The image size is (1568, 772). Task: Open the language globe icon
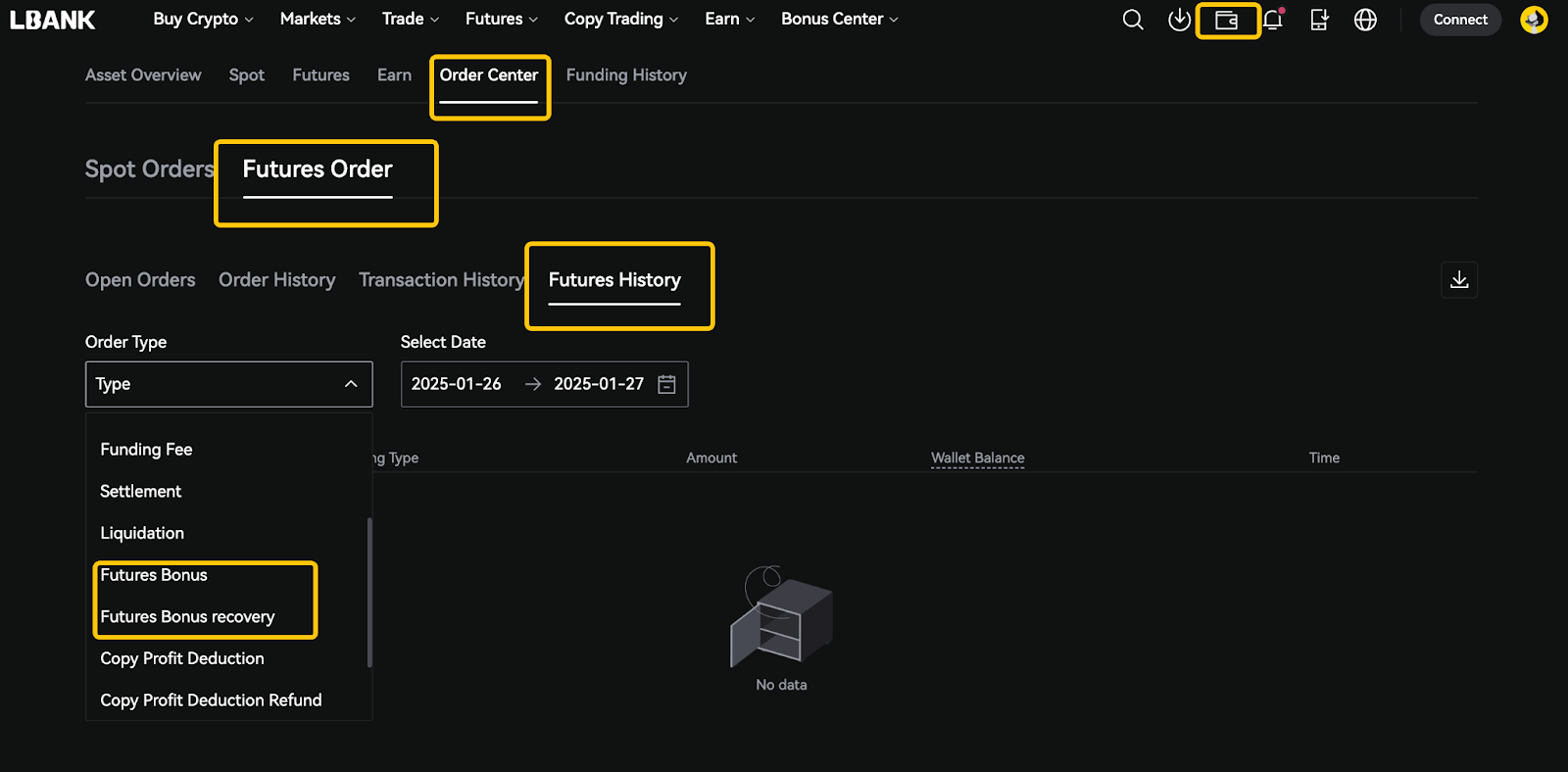(1365, 20)
